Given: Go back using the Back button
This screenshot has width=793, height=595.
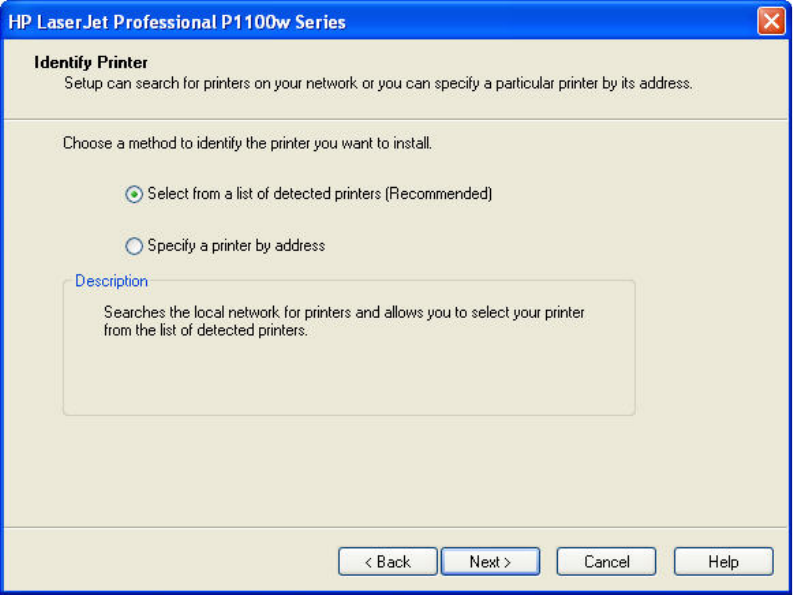Looking at the screenshot, I should [387, 562].
